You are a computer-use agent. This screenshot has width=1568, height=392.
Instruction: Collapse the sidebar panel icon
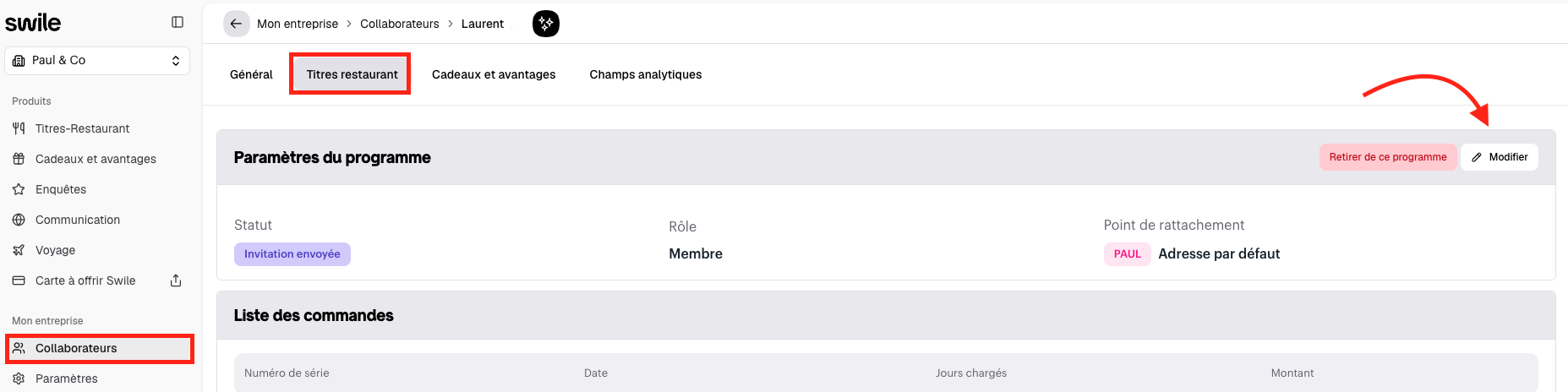tap(178, 23)
